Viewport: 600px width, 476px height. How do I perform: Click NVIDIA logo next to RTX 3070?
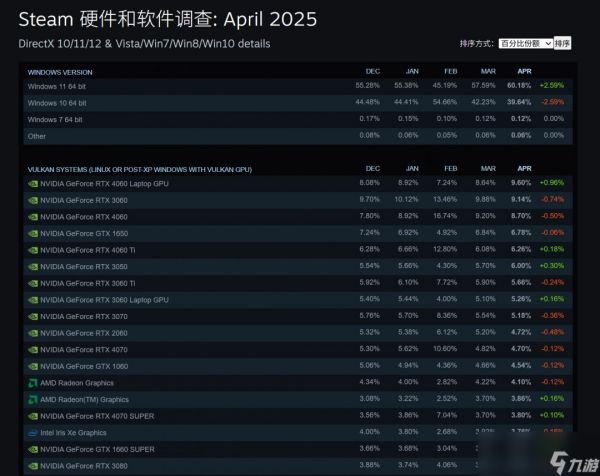pyautogui.click(x=33, y=316)
